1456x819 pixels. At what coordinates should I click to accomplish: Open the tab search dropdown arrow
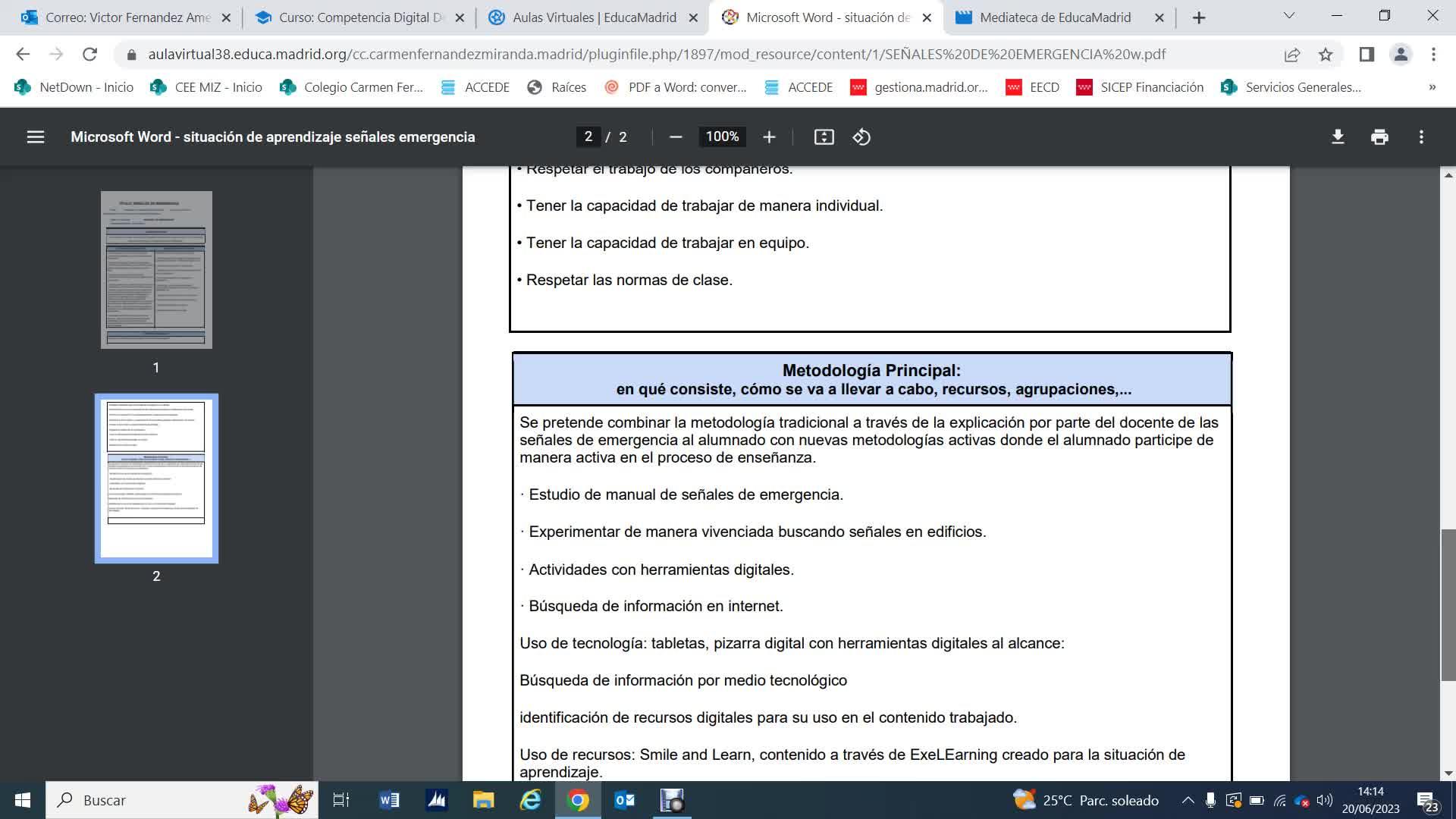coord(1288,17)
